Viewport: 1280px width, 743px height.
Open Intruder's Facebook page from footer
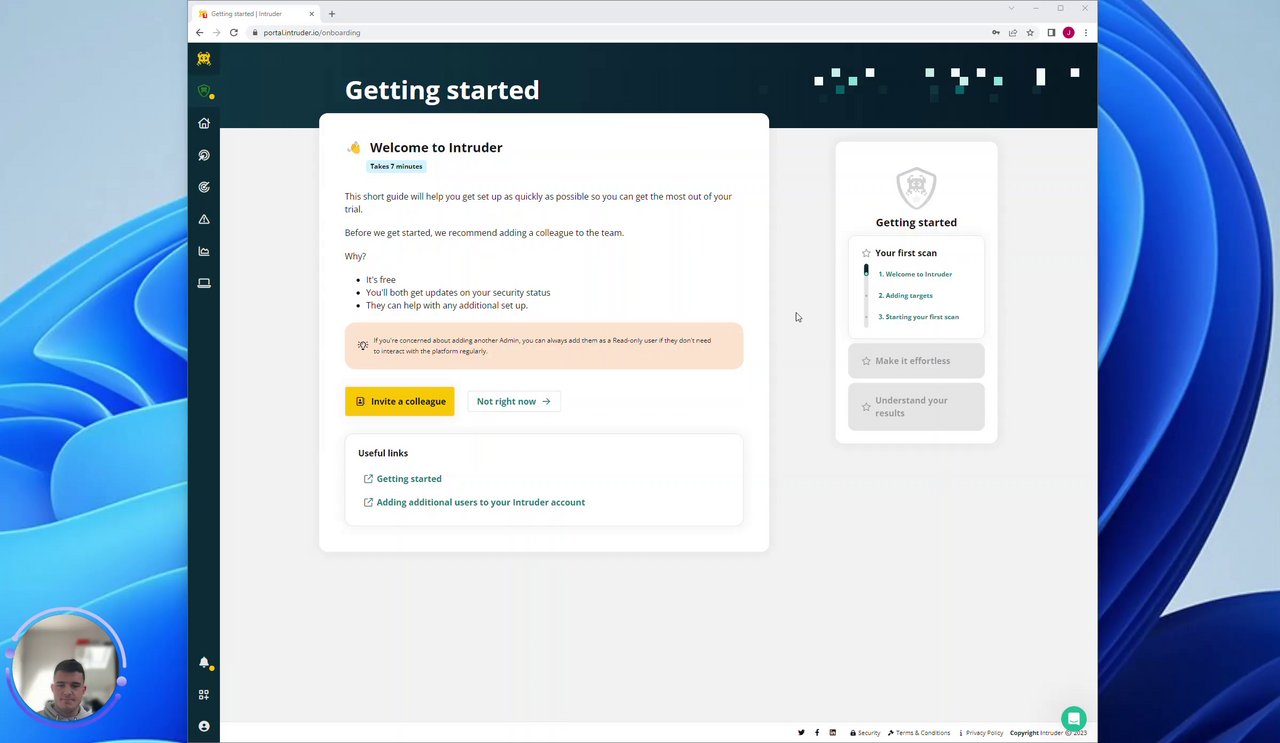[817, 733]
